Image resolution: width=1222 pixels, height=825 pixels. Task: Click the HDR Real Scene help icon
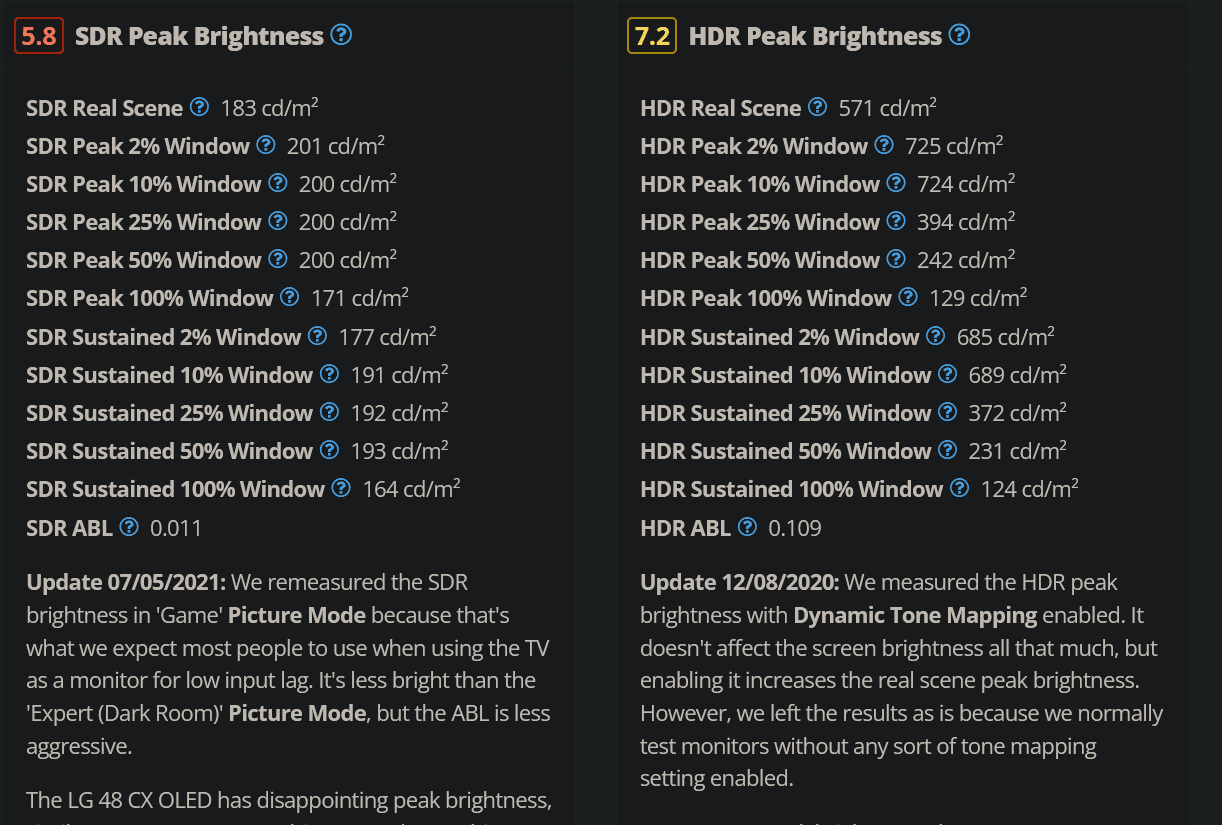click(x=817, y=107)
